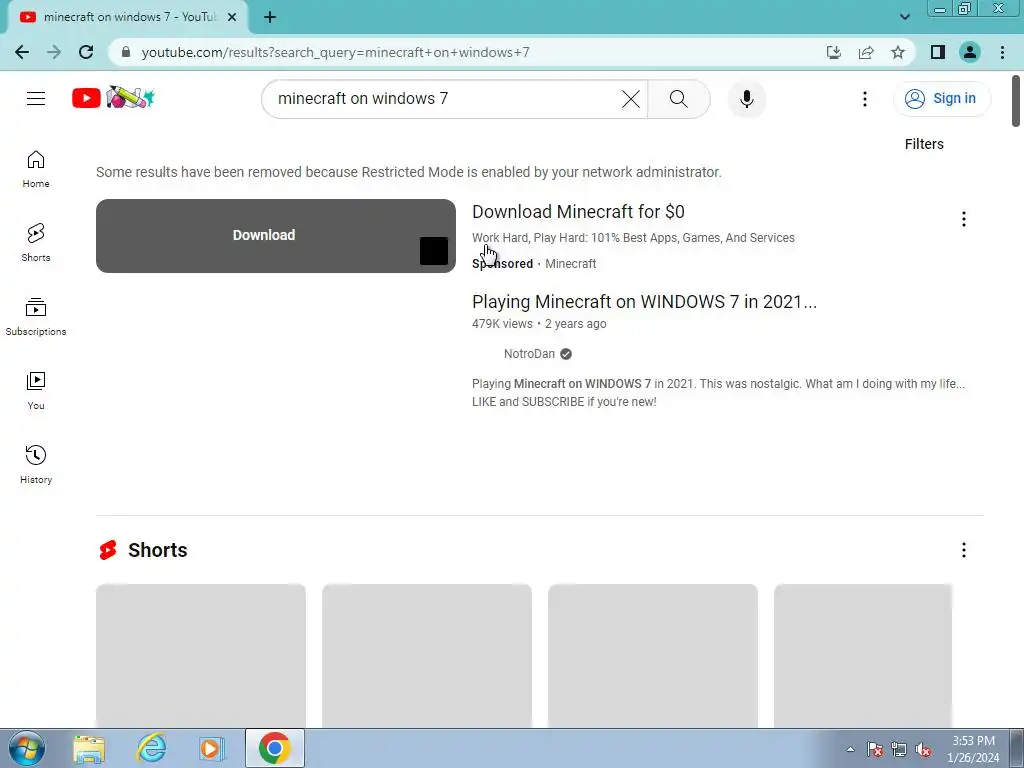The width and height of the screenshot is (1024, 768).
Task: Start voice search with microphone
Action: tap(746, 99)
